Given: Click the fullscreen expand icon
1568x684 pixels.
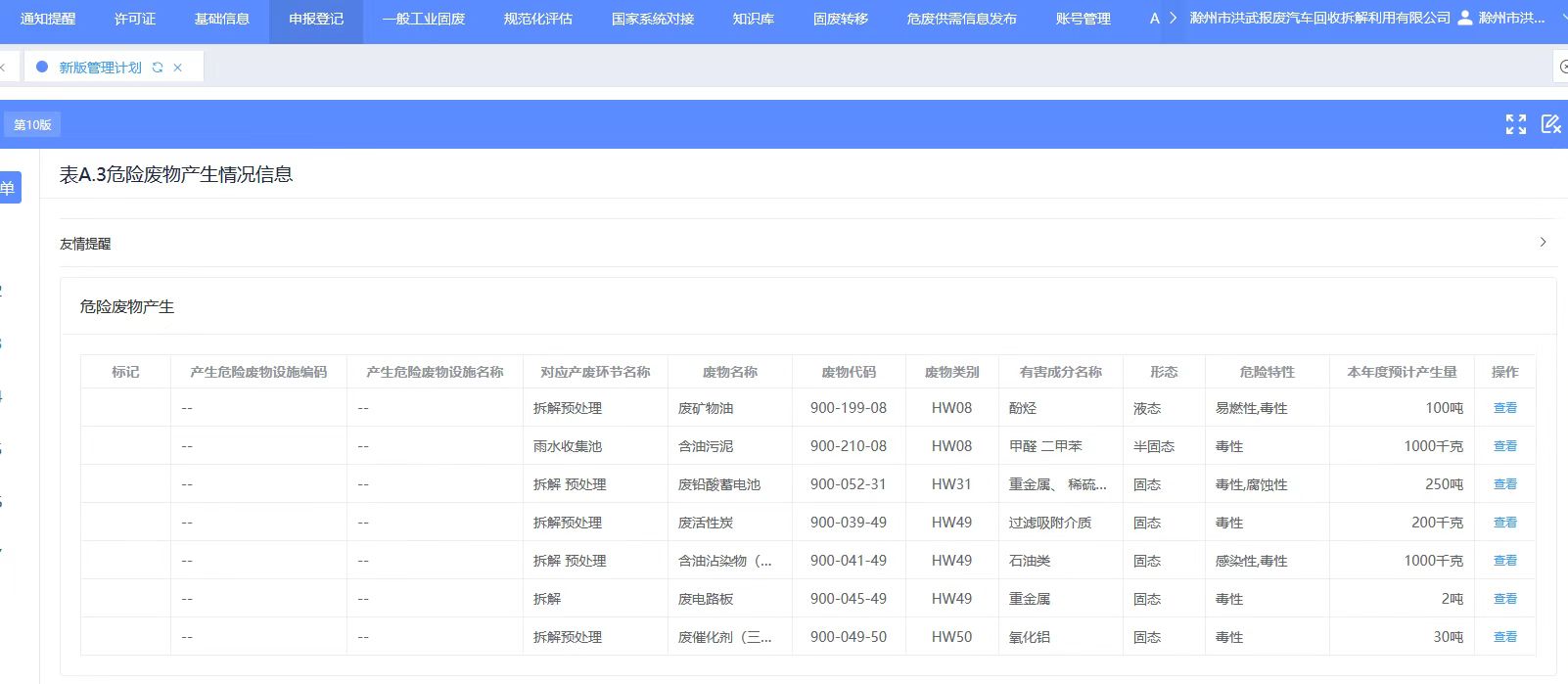Looking at the screenshot, I should point(1515,124).
